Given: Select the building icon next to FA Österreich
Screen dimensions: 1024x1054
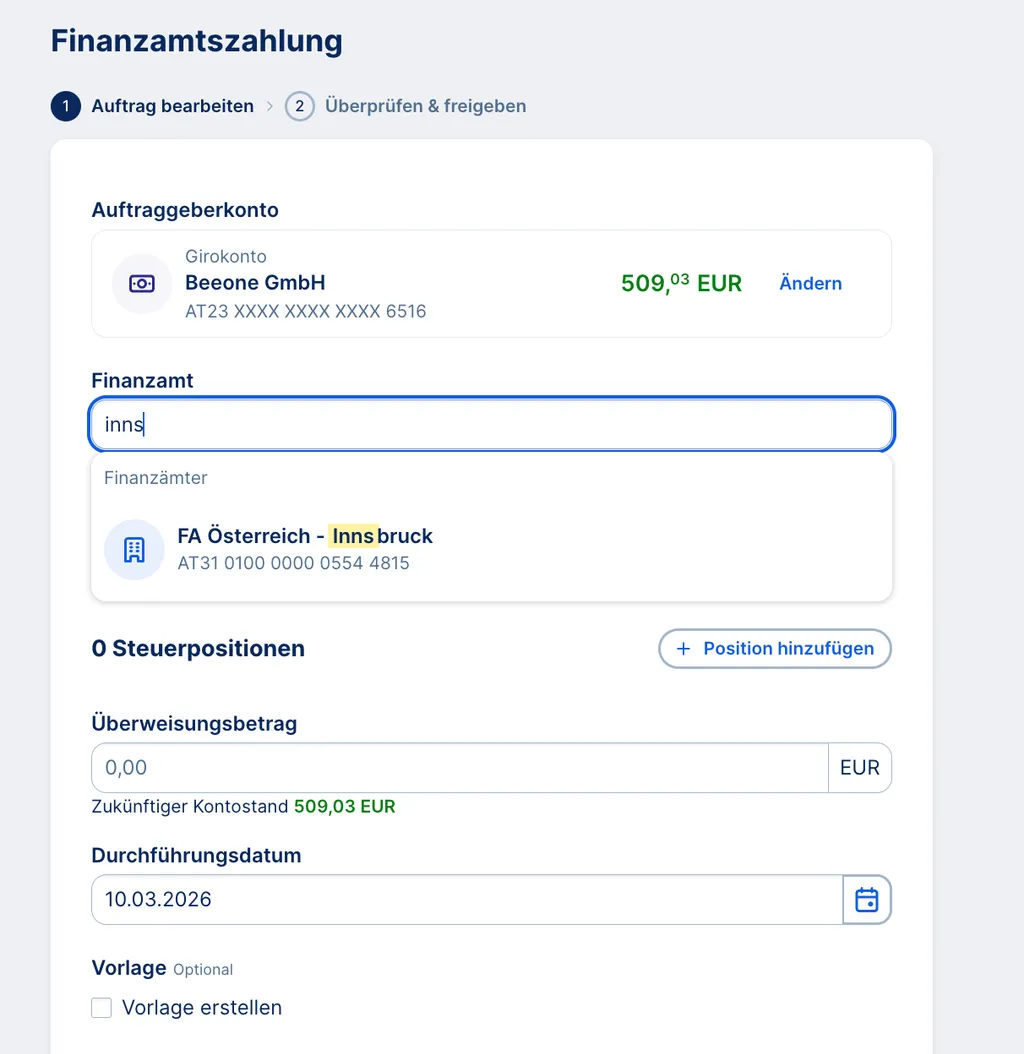Looking at the screenshot, I should [x=134, y=550].
